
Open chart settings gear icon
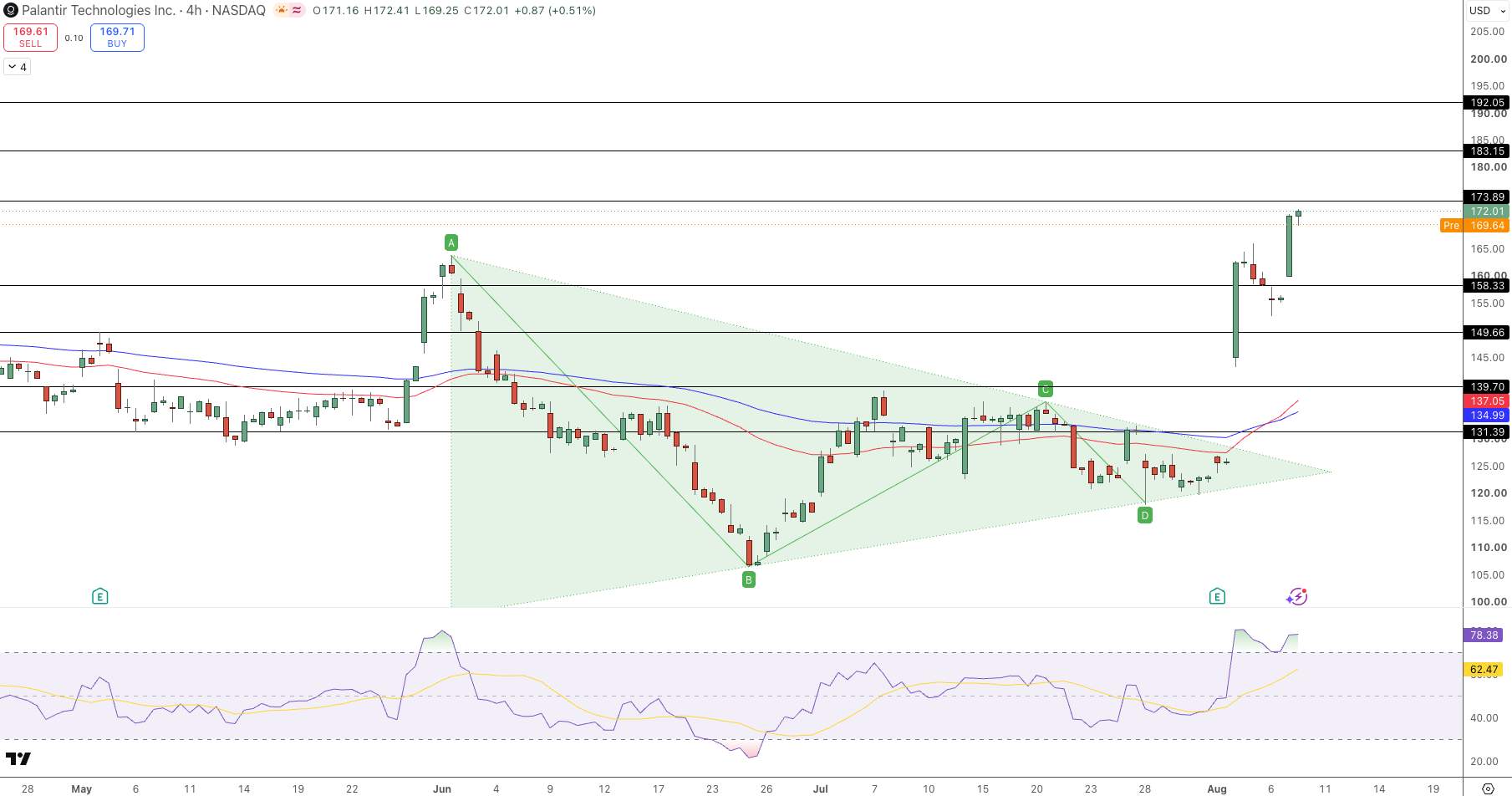1488,788
